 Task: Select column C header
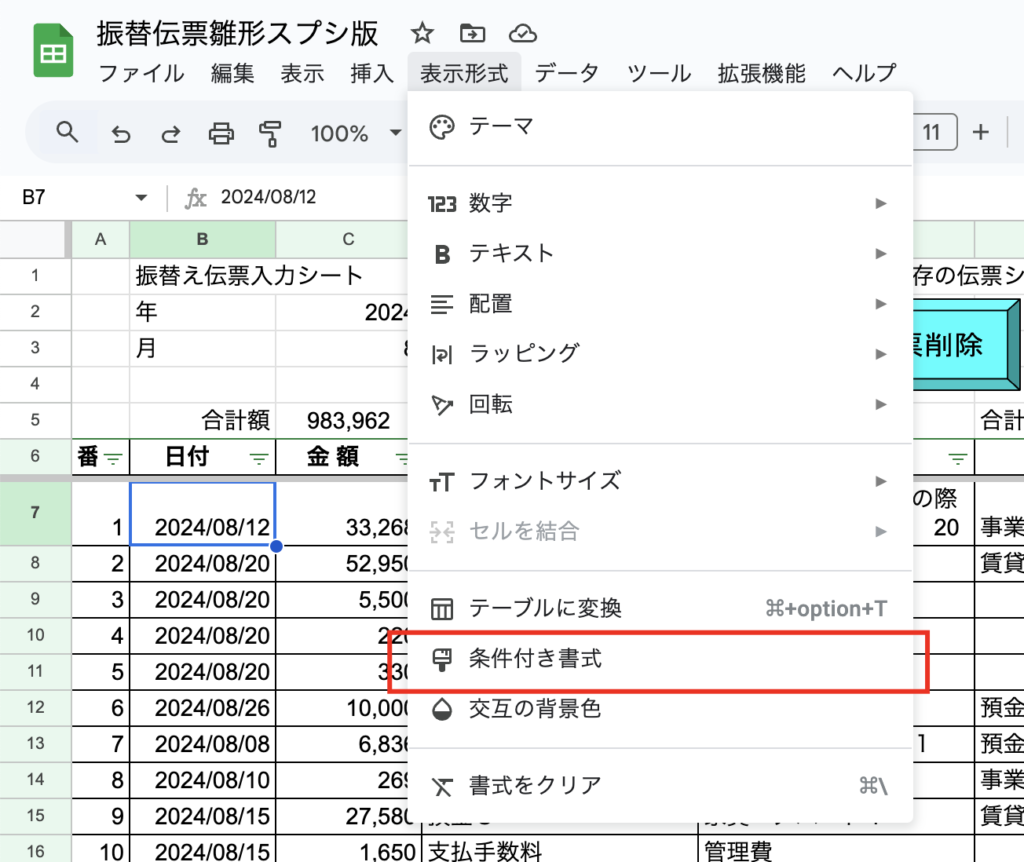click(348, 240)
